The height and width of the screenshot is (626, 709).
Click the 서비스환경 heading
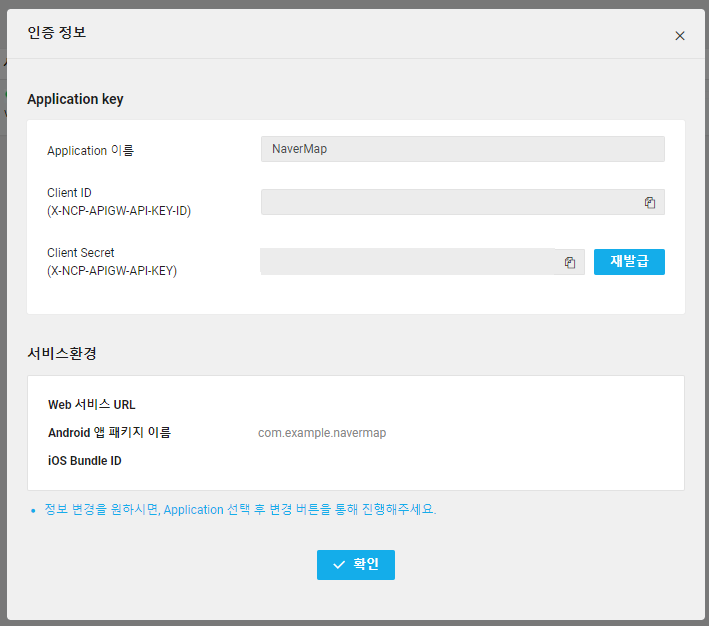(62, 353)
